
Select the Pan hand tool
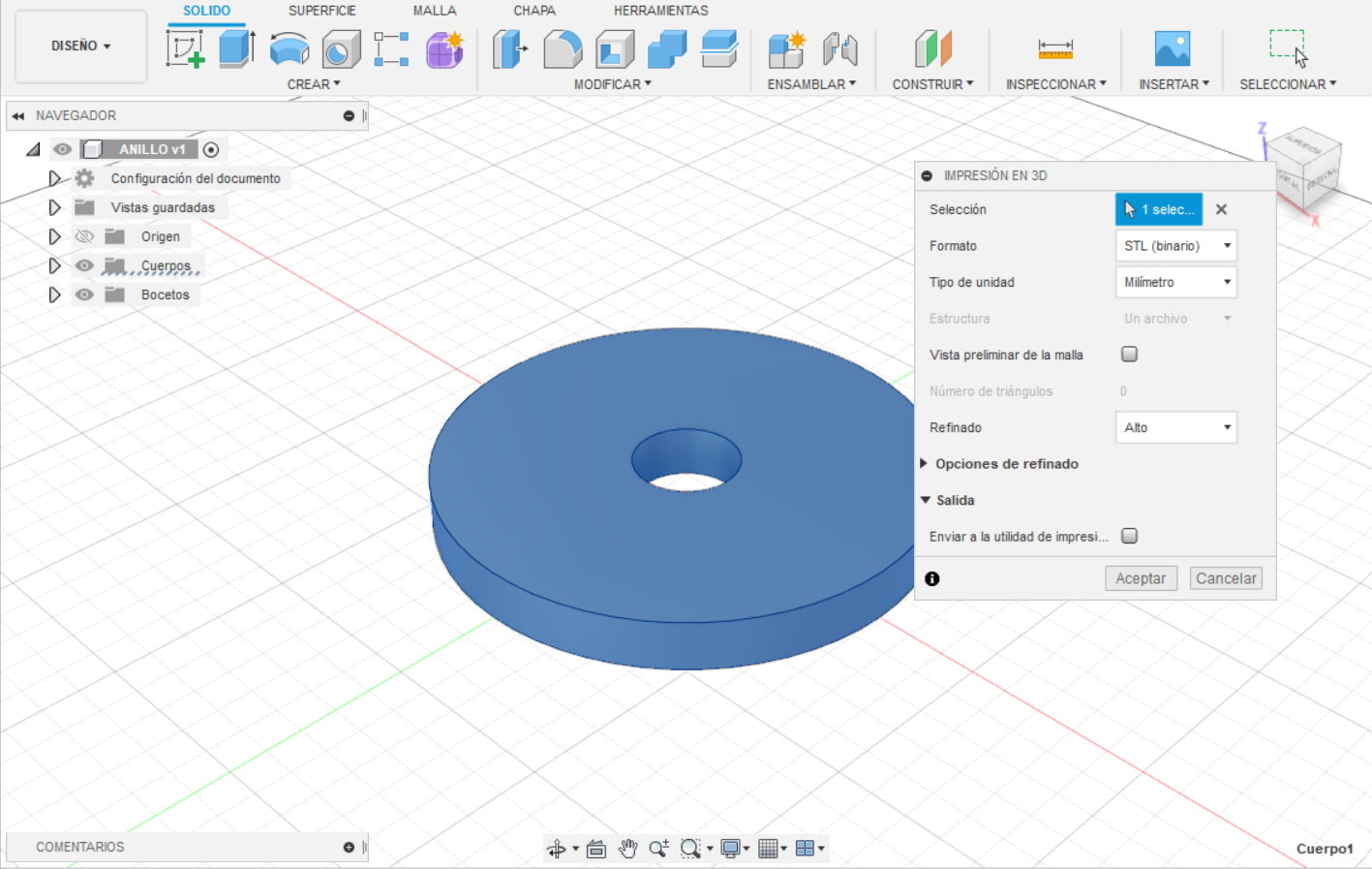click(x=627, y=849)
